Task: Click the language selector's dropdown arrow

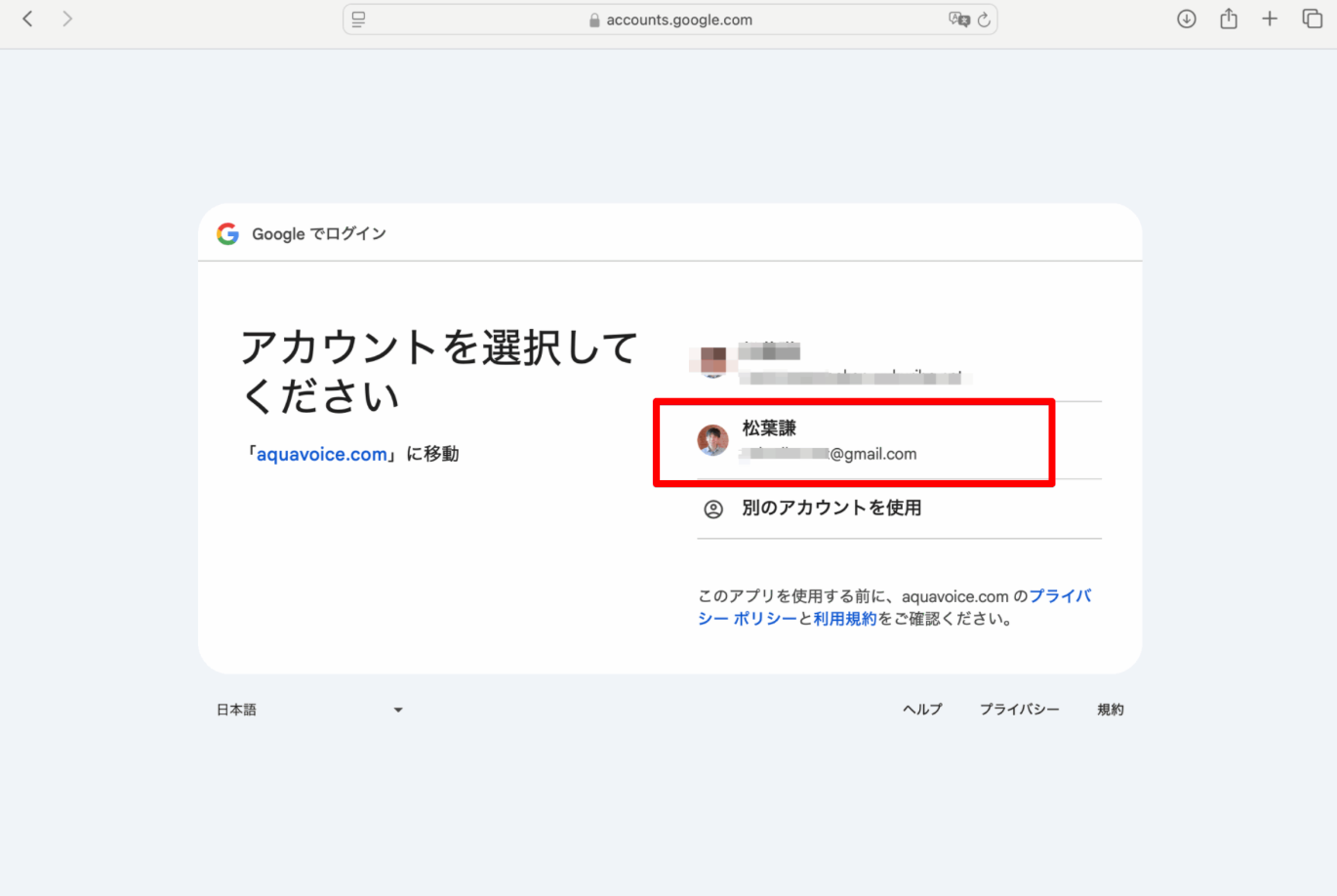Action: [398, 710]
